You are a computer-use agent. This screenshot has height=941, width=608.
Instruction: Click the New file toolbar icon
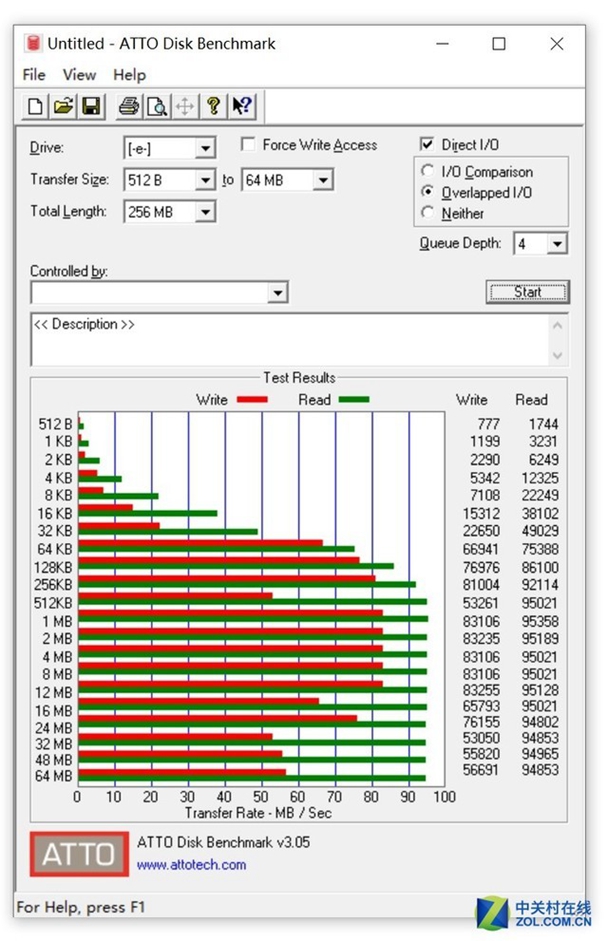(35, 106)
